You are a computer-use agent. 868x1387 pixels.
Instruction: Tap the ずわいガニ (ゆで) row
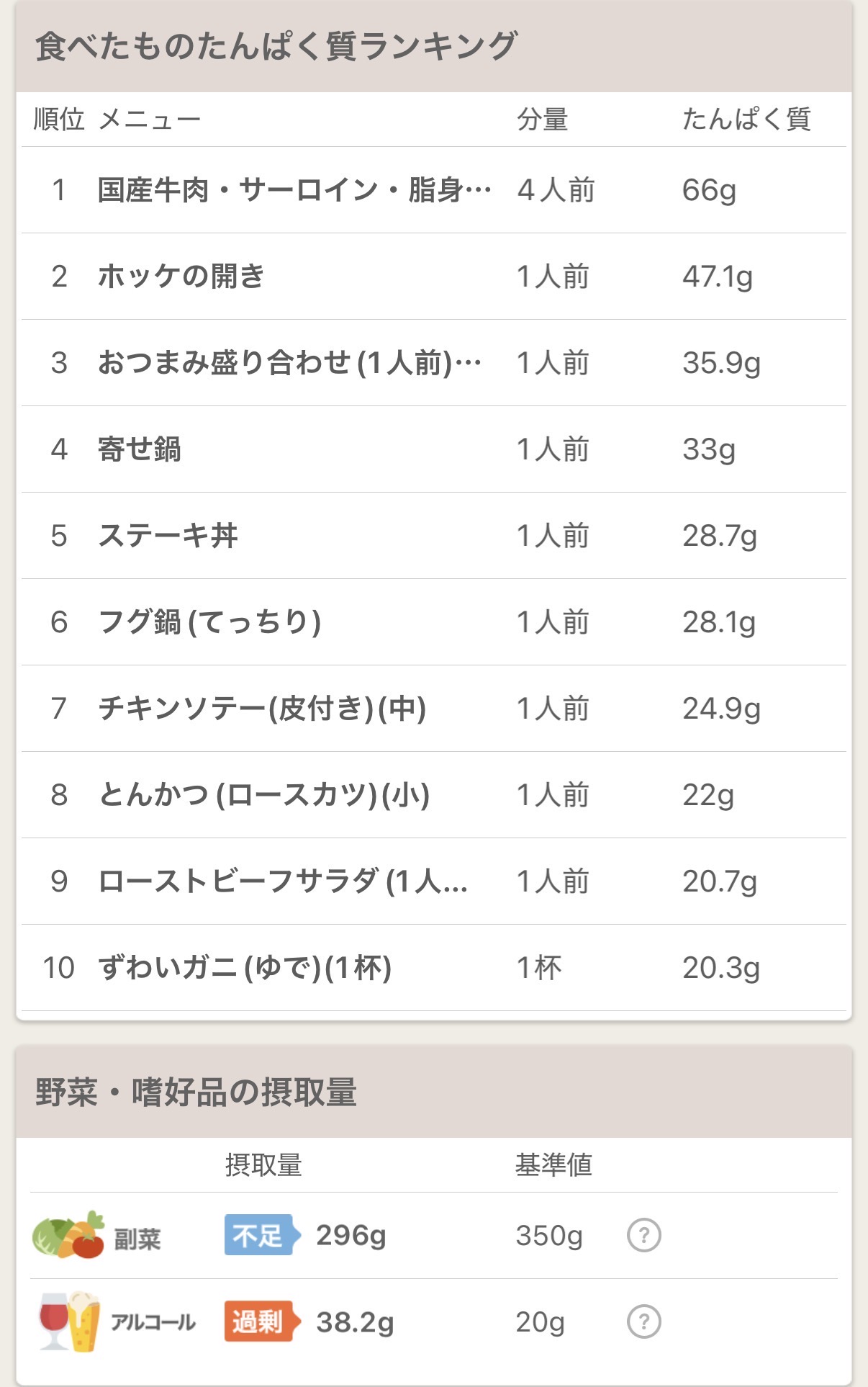pyautogui.click(x=245, y=968)
